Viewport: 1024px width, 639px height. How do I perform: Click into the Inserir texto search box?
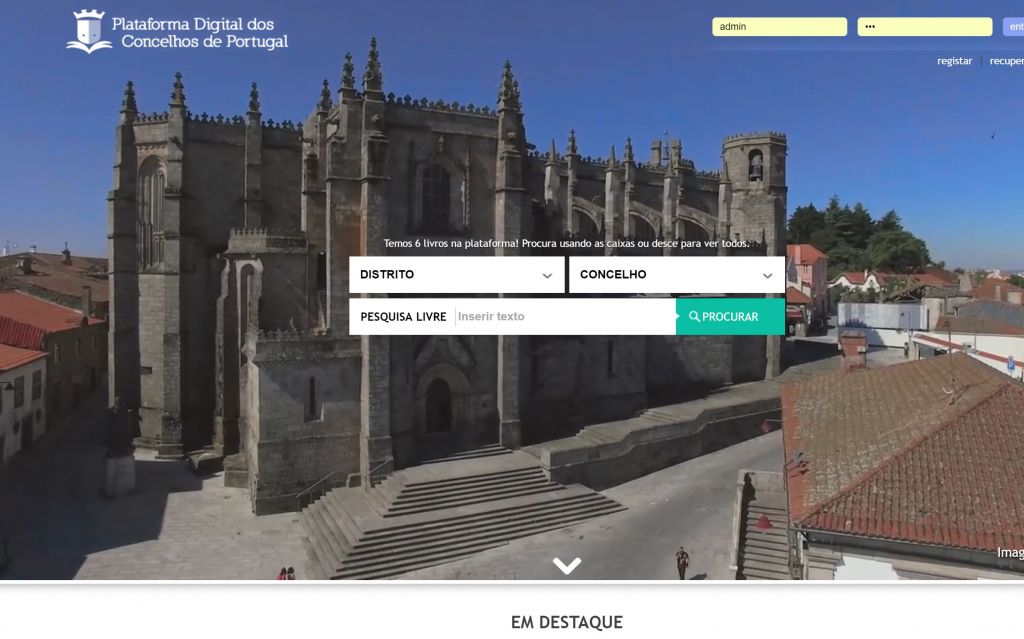click(564, 317)
